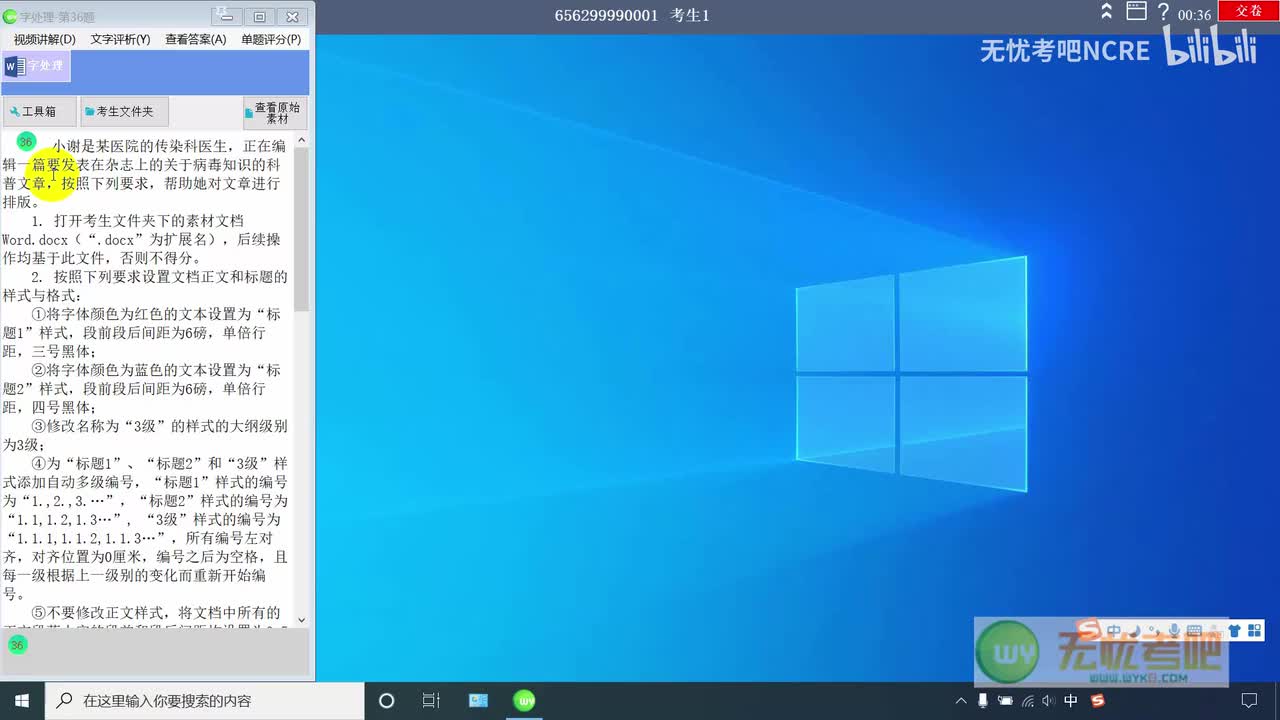Click the taskbar search box
Image resolution: width=1280 pixels, height=720 pixels.
205,701
